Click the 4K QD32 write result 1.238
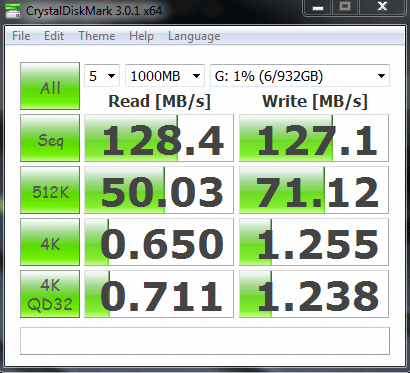410x373 pixels. pos(314,294)
